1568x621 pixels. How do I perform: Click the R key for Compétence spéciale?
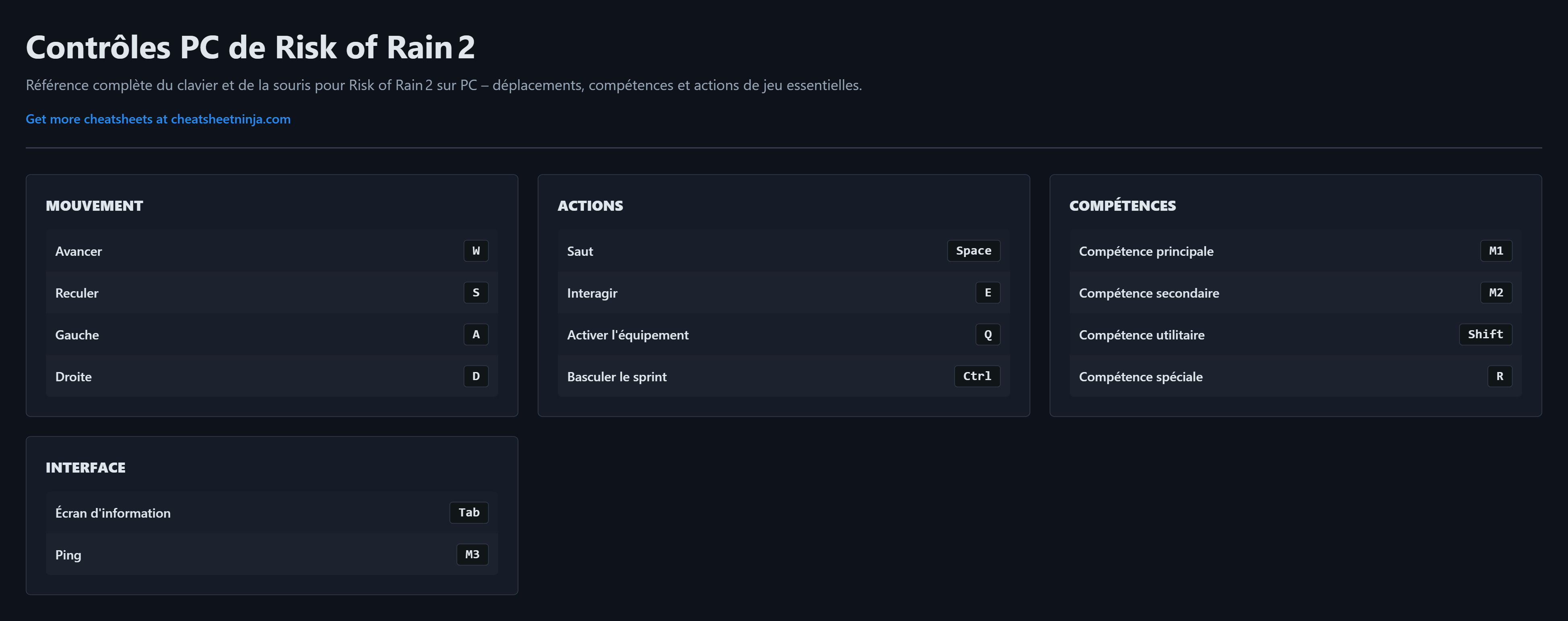(1499, 376)
